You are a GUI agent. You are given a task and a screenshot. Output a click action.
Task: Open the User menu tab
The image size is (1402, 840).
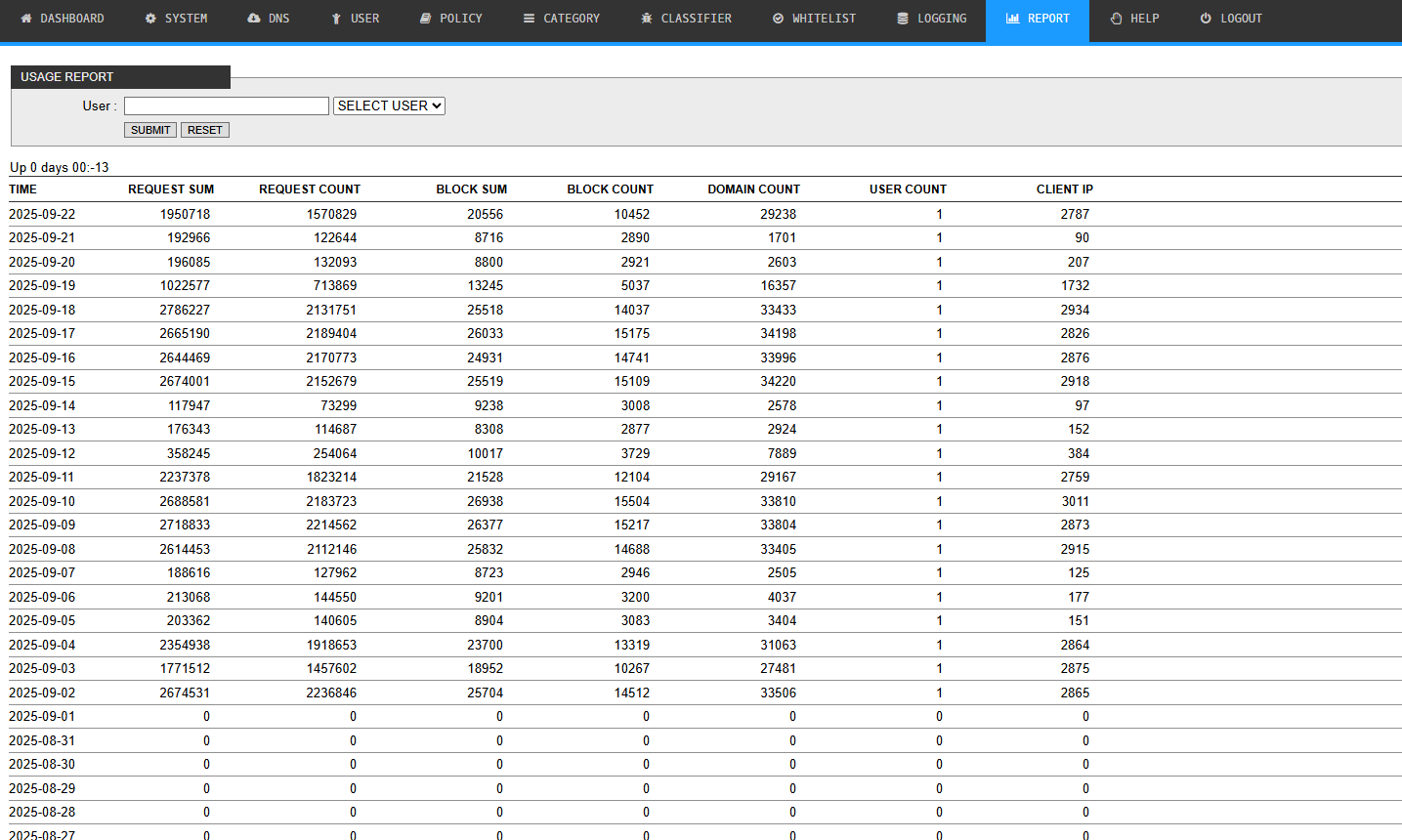click(x=356, y=19)
